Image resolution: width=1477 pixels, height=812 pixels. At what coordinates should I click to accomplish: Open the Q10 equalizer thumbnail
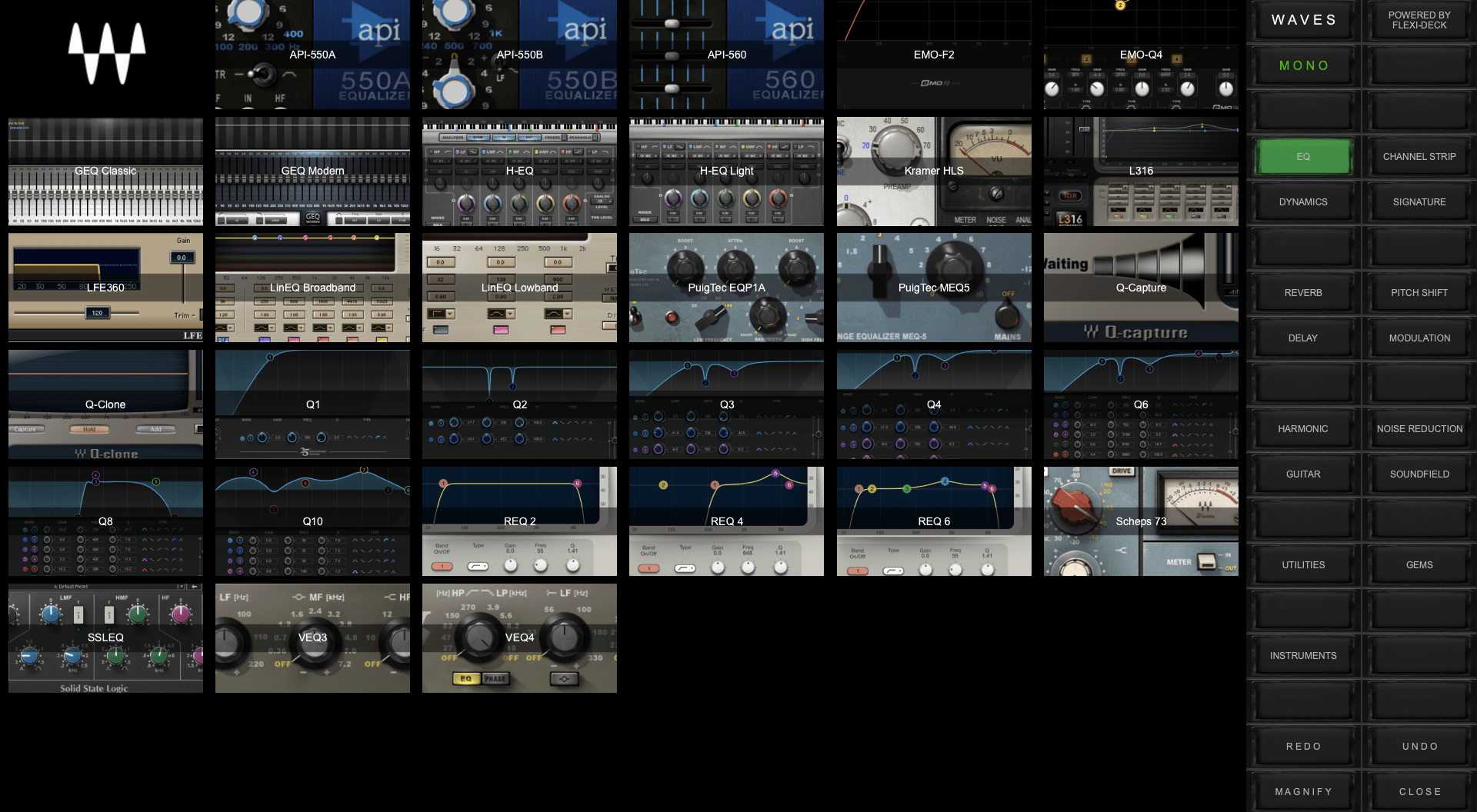point(312,521)
